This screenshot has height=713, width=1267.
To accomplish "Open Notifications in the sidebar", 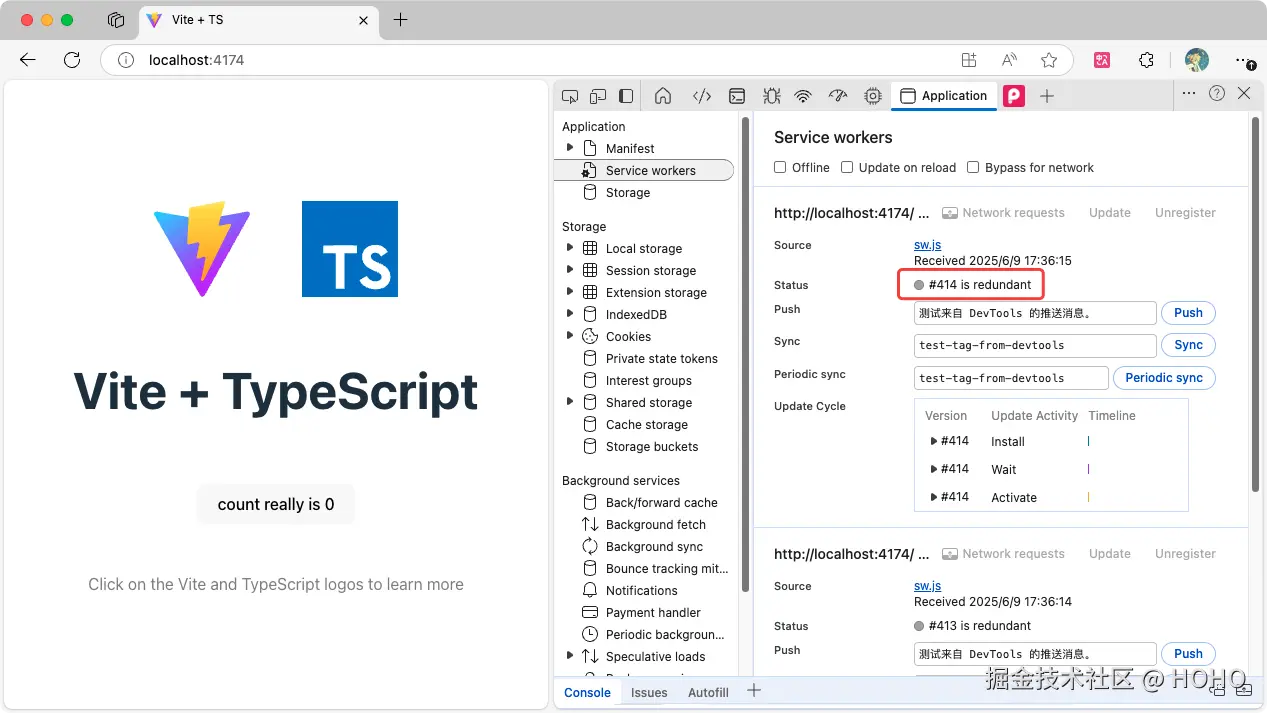I will pos(644,590).
